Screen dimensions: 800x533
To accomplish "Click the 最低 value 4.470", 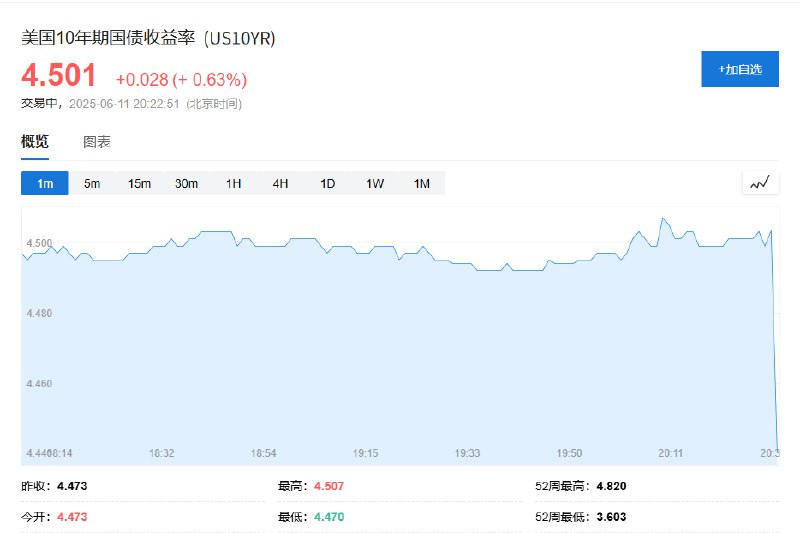I will click(329, 517).
